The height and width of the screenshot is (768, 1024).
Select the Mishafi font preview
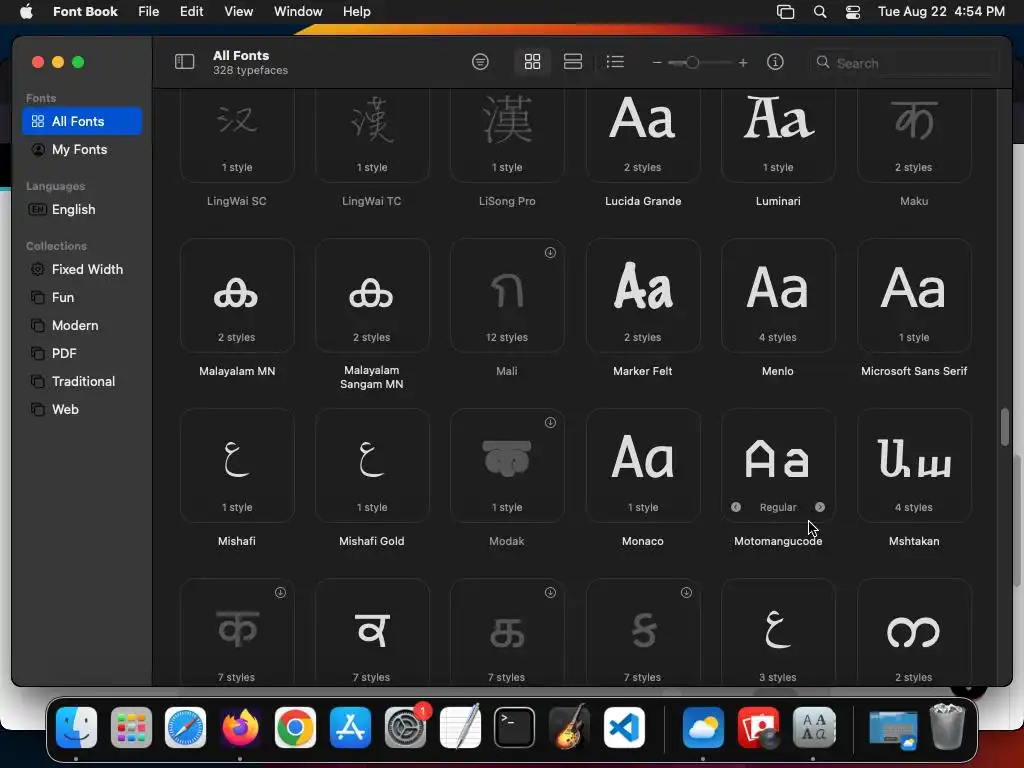237,465
